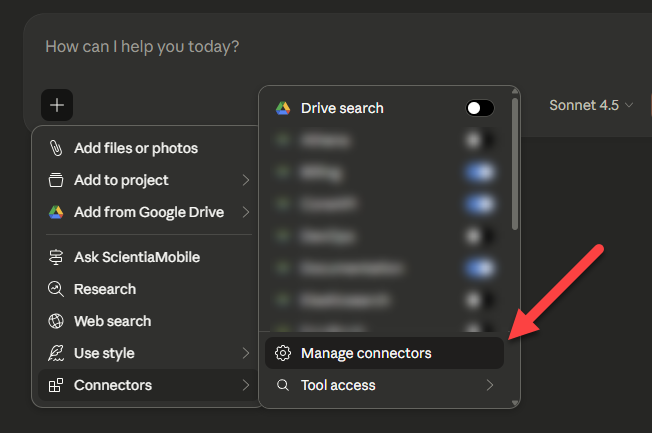
Task: Expand the Add from Google Drive chevron
Action: click(246, 212)
